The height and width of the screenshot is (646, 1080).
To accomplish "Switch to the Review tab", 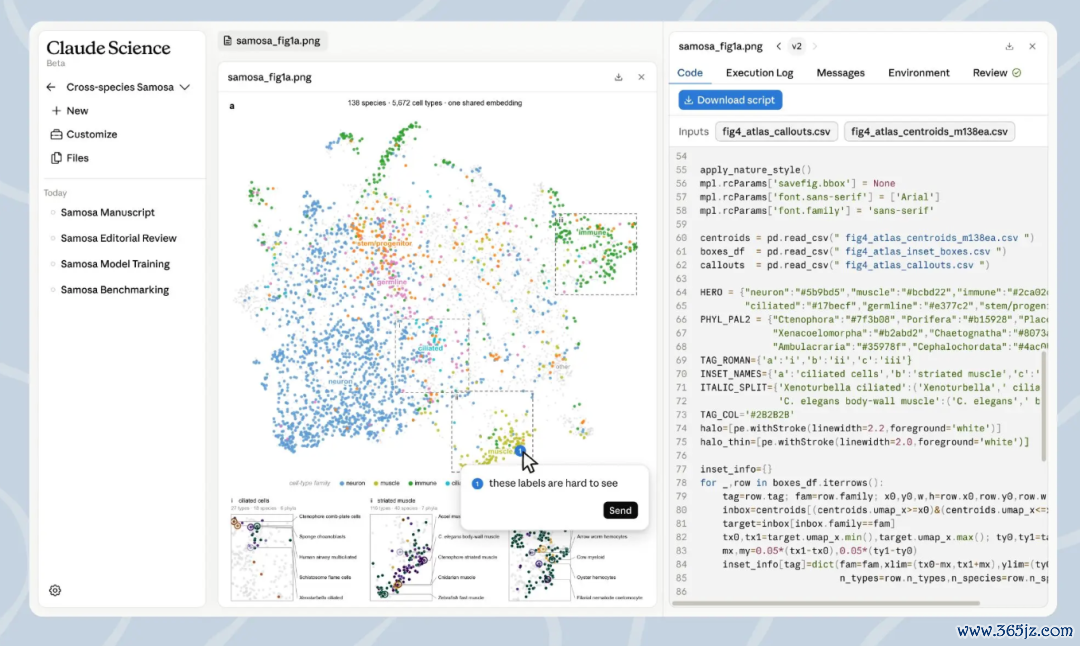I will (x=997, y=72).
